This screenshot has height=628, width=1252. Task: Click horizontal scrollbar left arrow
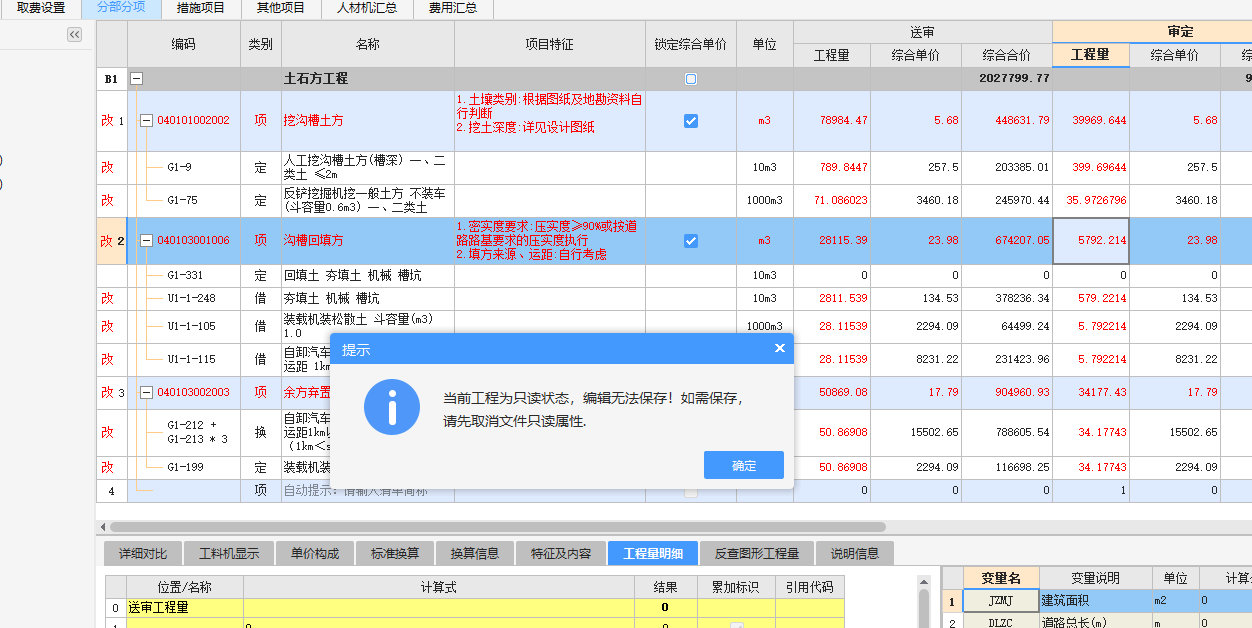(x=102, y=526)
